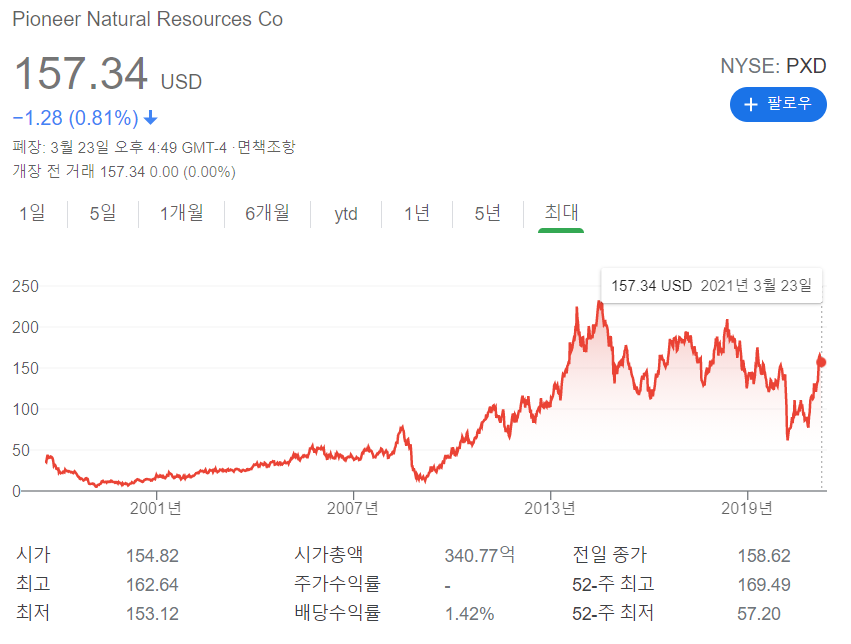Switch to the 1일 chart tab
The image size is (851, 644).
coord(31,213)
